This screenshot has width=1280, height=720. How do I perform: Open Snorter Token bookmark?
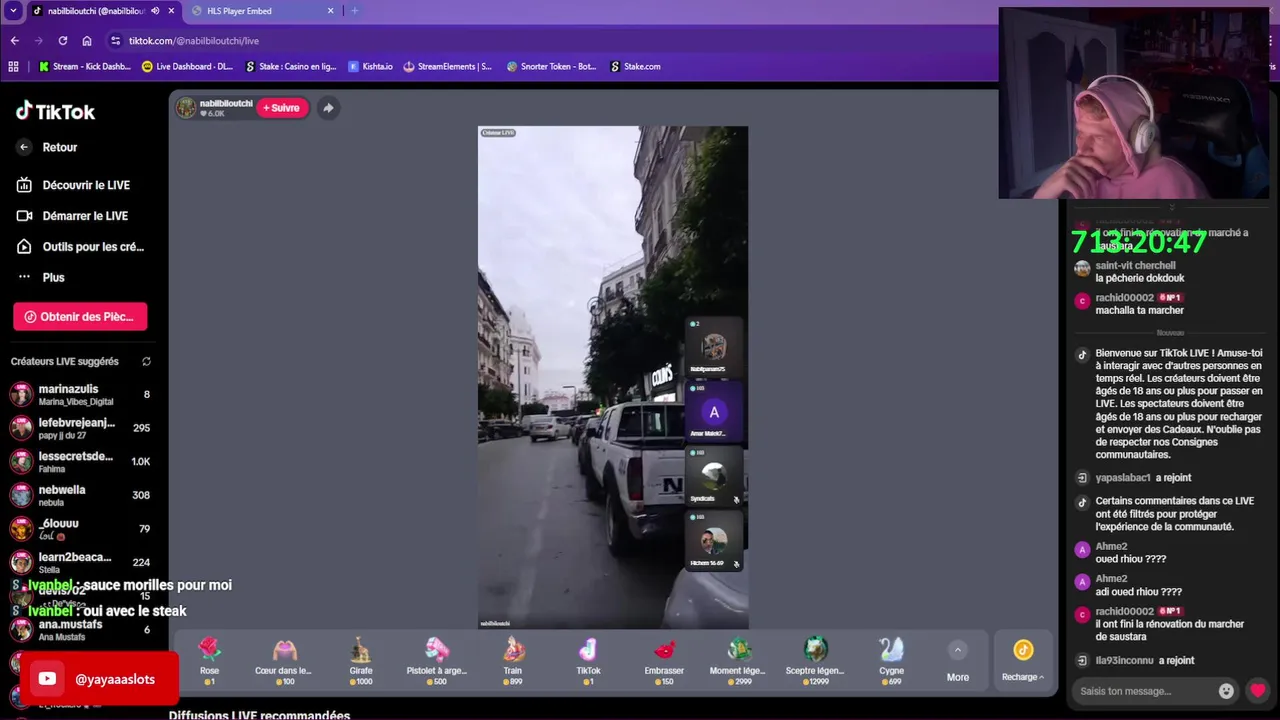tap(552, 67)
